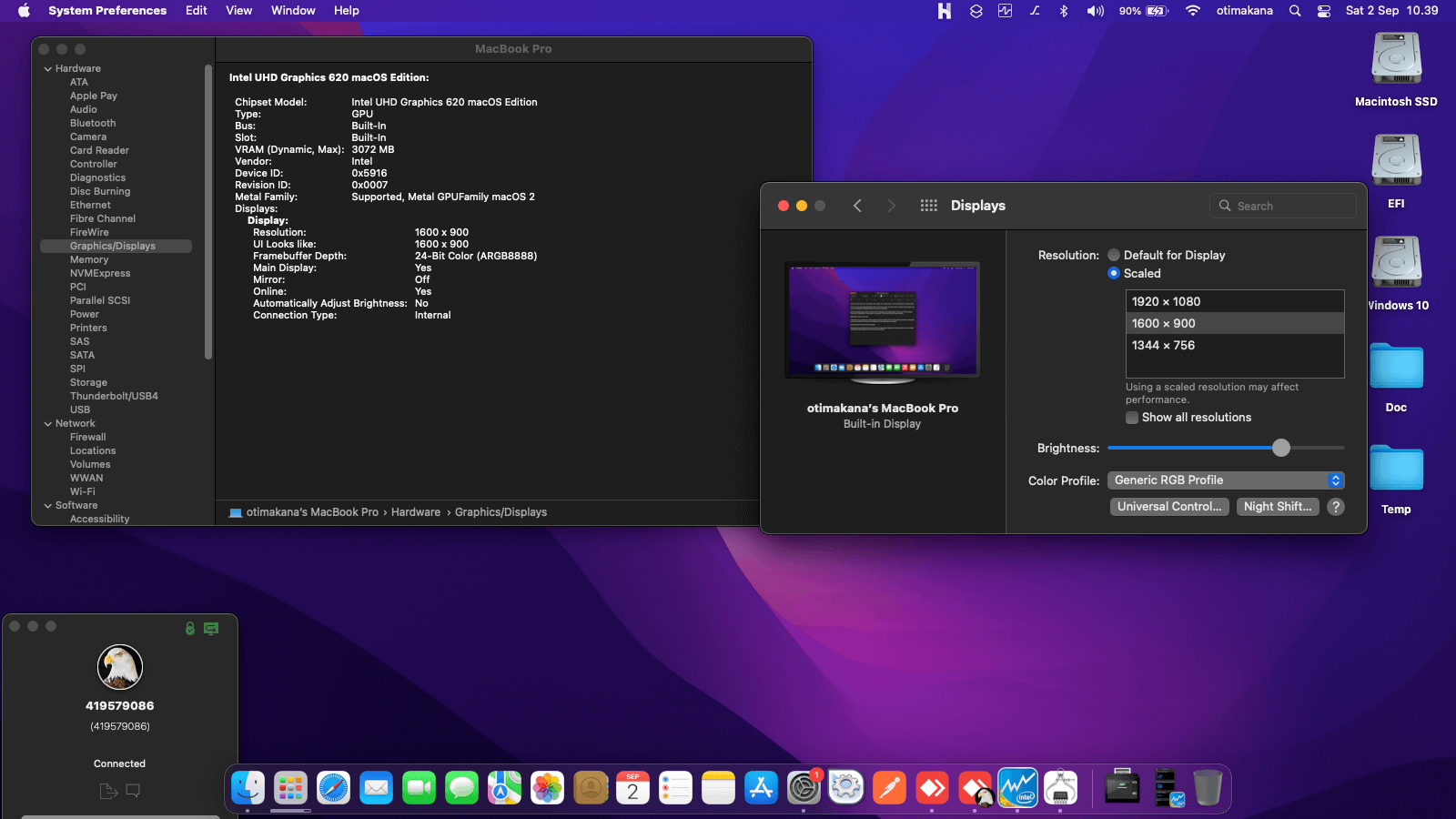This screenshot has width=1456, height=819.
Task: Open chat icon in AnyDesk window
Action: click(133, 791)
